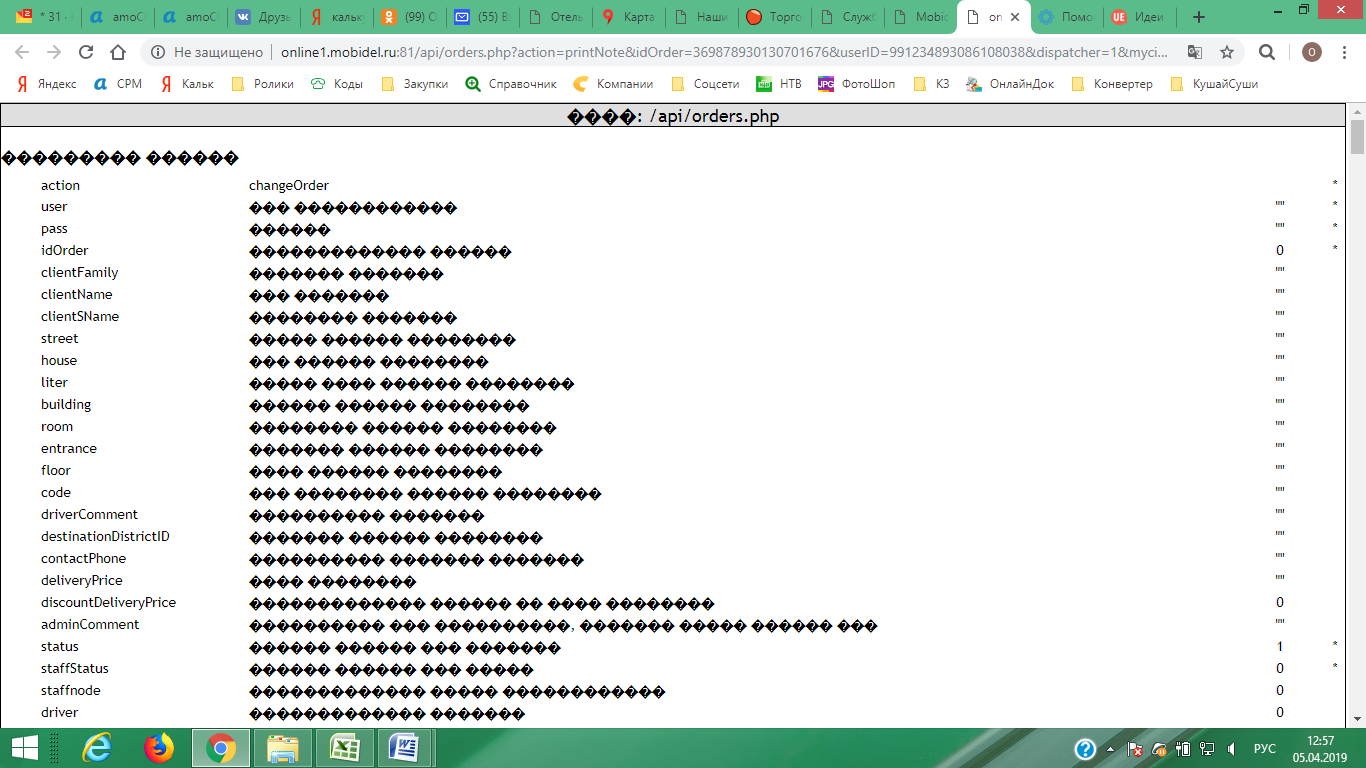Open a new browser tab
This screenshot has height=768, width=1366.
coord(1199,17)
